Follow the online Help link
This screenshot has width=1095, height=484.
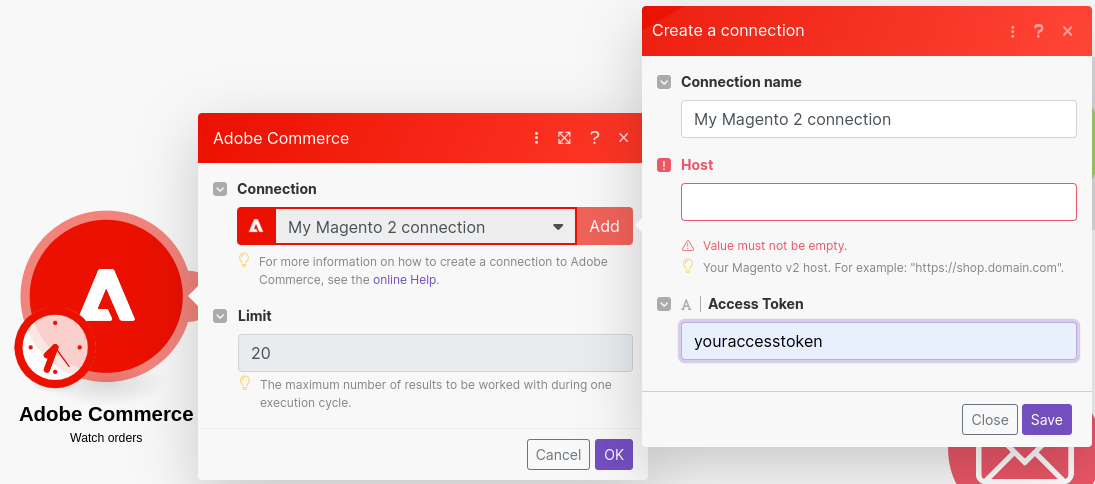[x=405, y=280]
